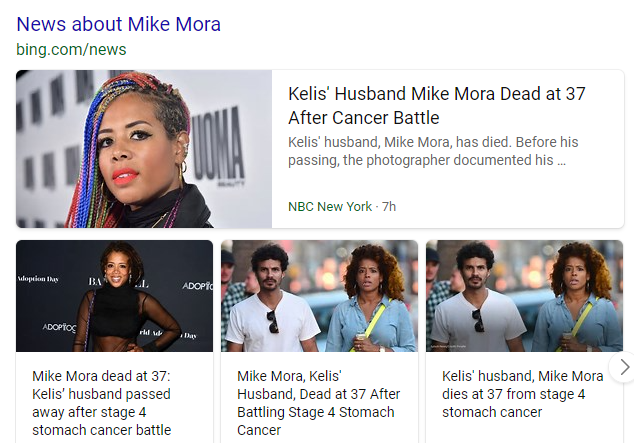
Task: Visit the bing.com/news source link
Action: [x=71, y=49]
